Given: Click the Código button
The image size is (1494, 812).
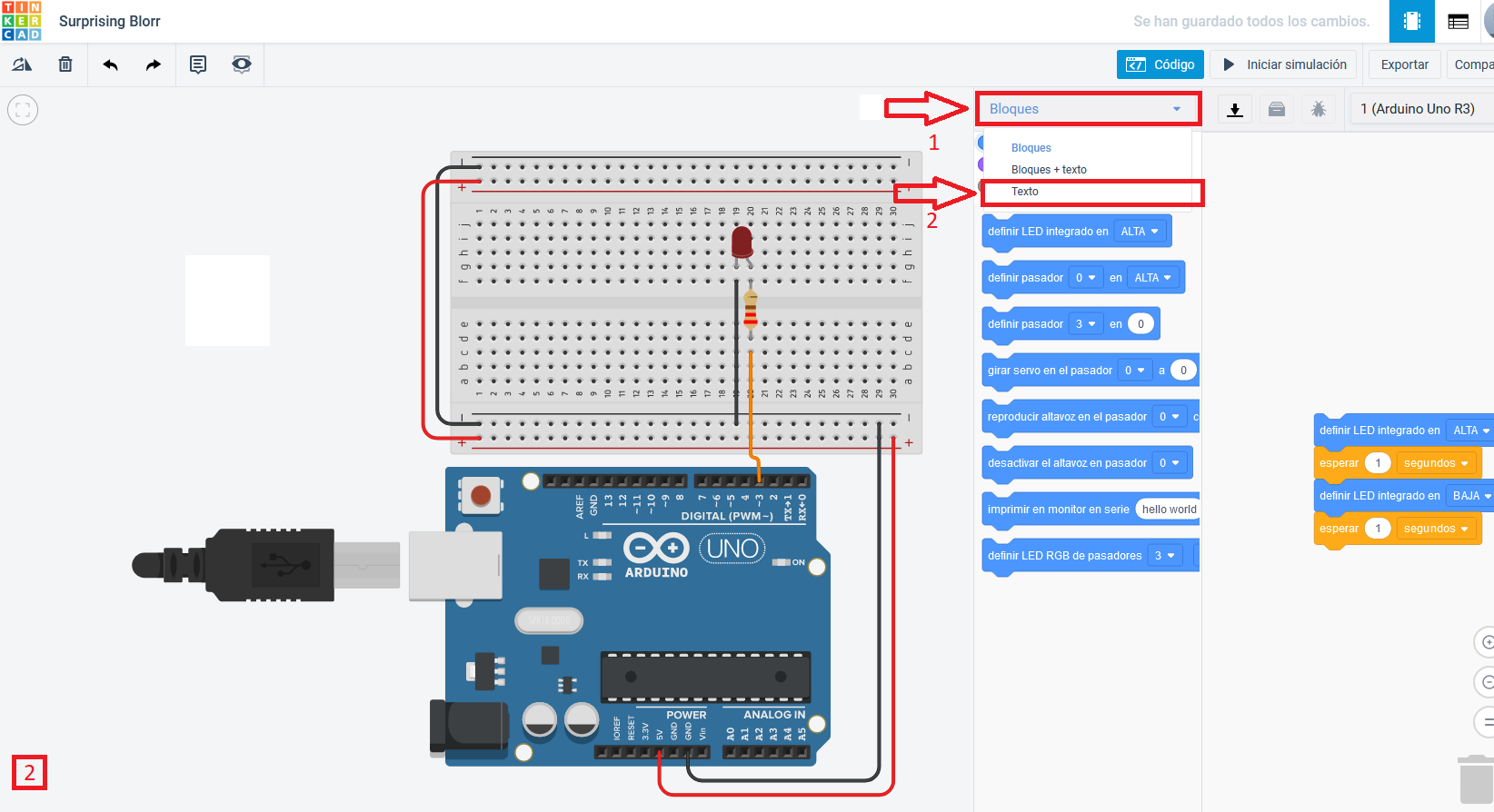Looking at the screenshot, I should 1160,64.
